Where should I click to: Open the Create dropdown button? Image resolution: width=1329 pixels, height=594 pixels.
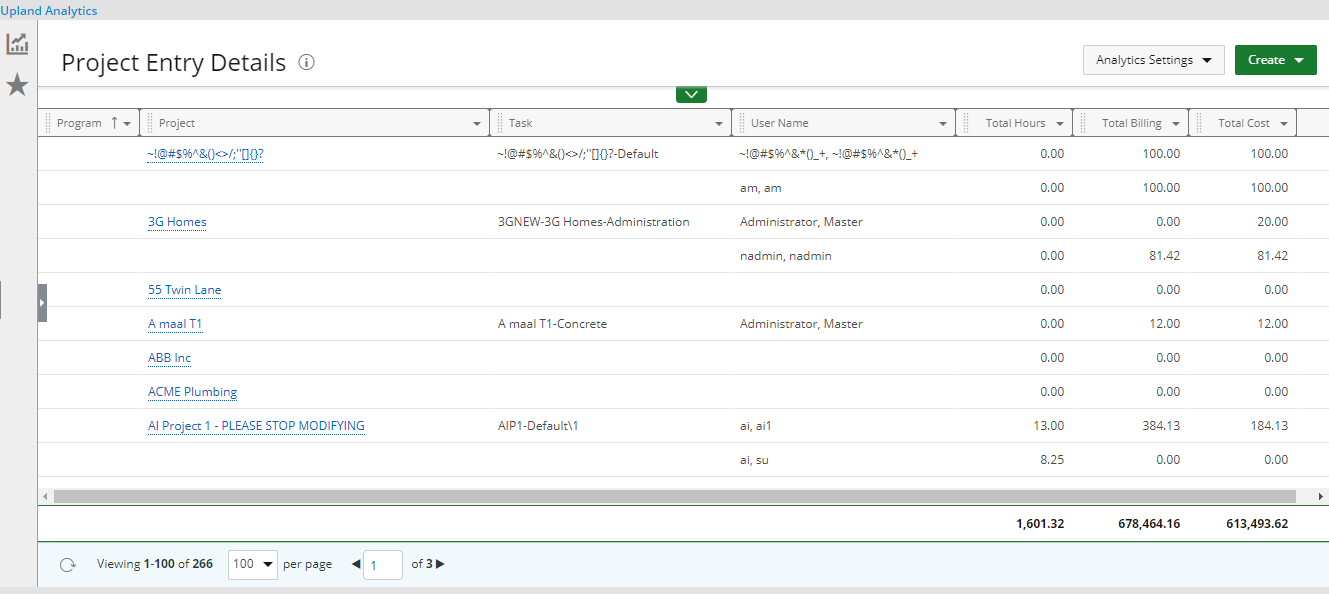1275,60
